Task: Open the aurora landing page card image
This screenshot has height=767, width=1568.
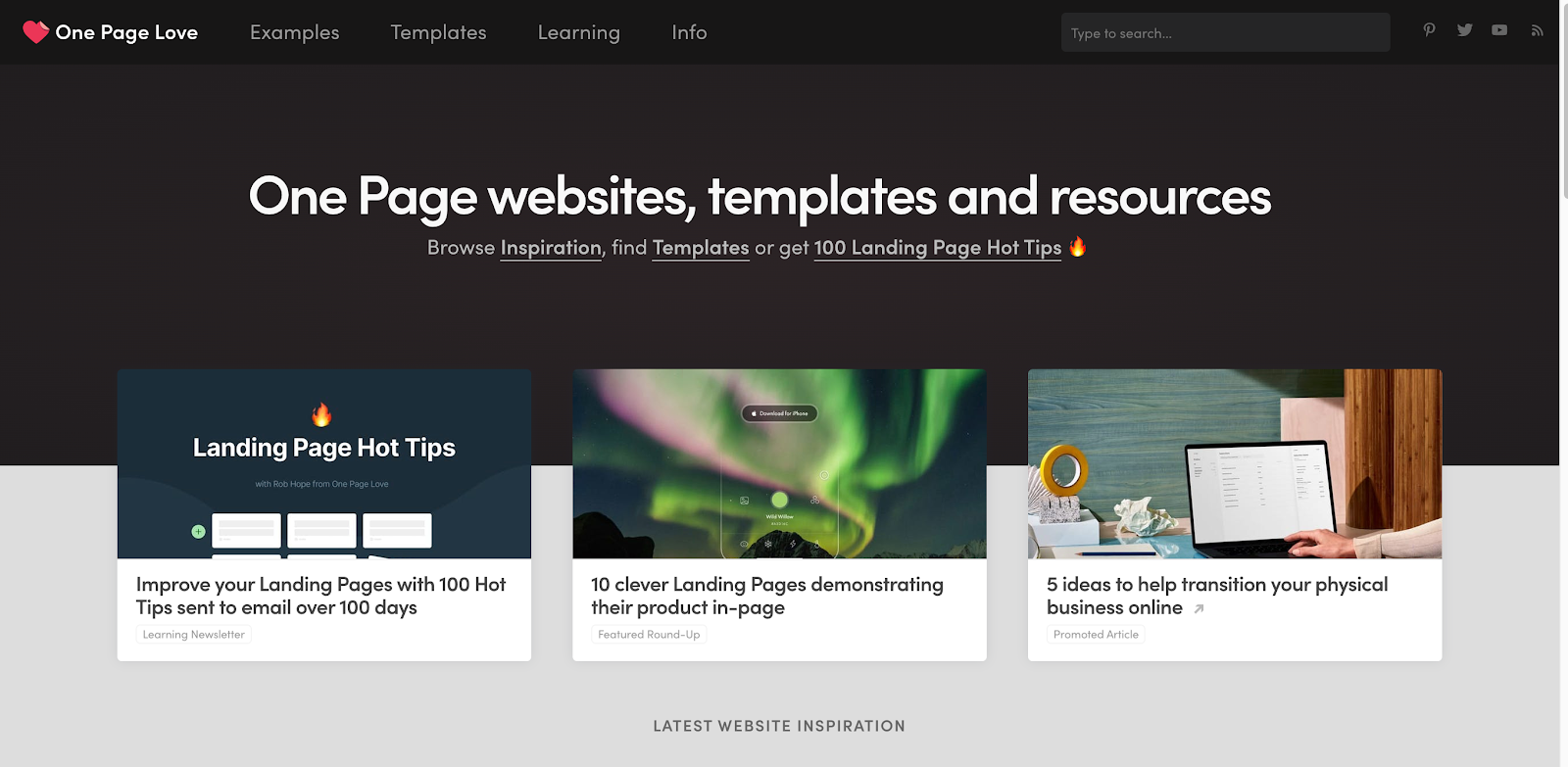Action: click(x=779, y=463)
